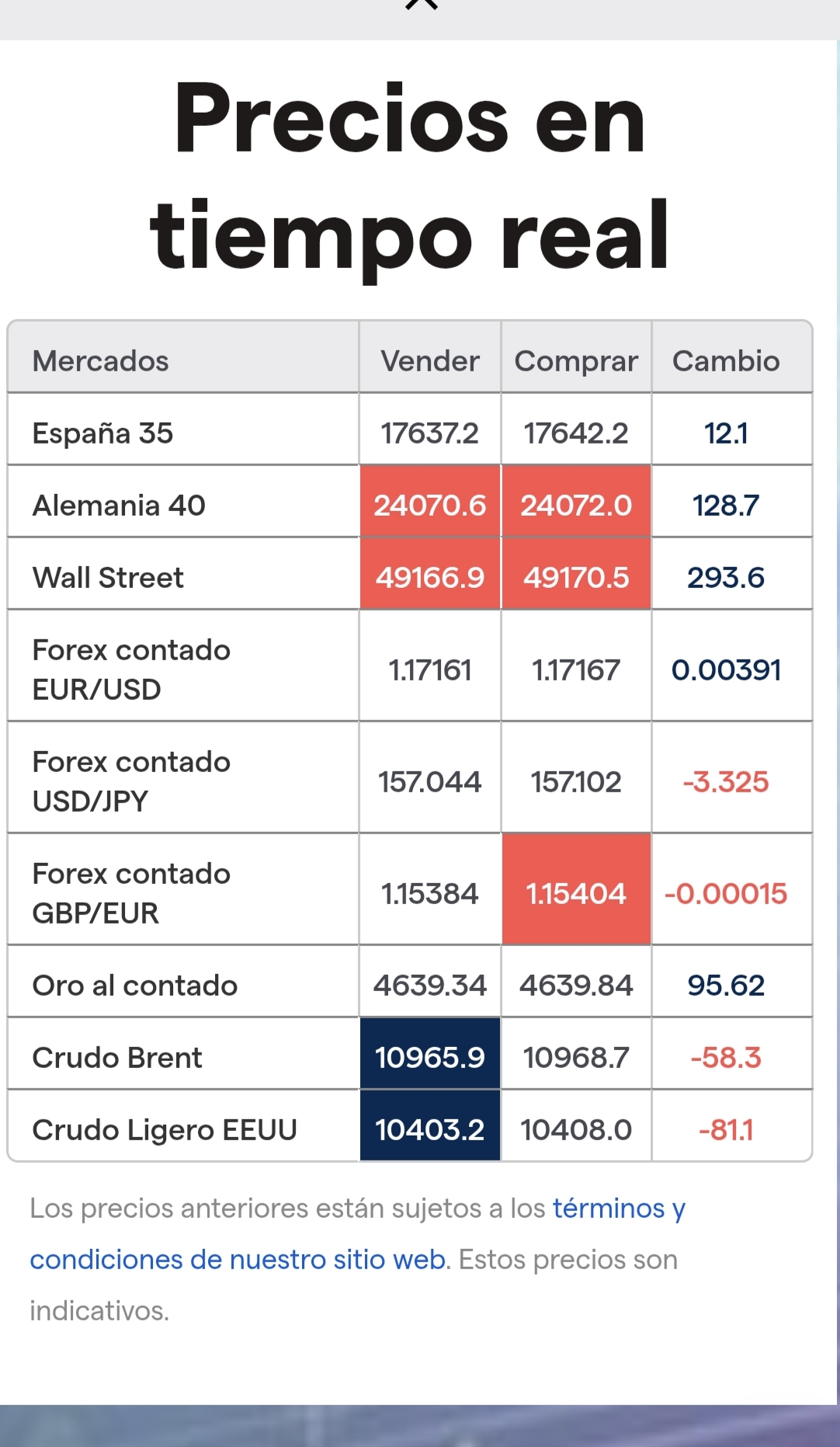The height and width of the screenshot is (1447, 840).
Task: Click Crudo Ligero EEUU sell price 10403.2
Action: click(430, 1130)
